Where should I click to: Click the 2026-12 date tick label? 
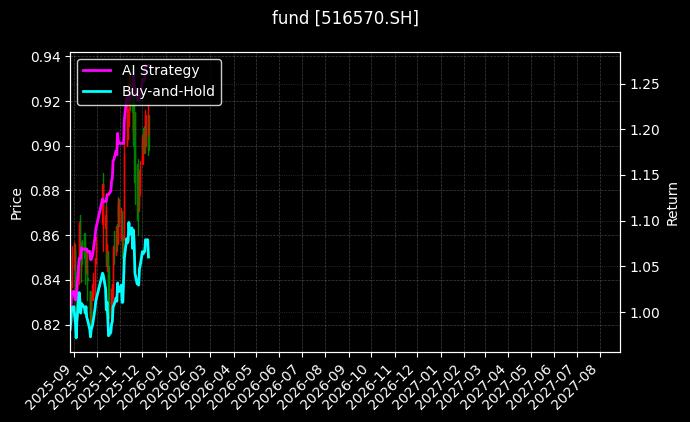coord(391,386)
